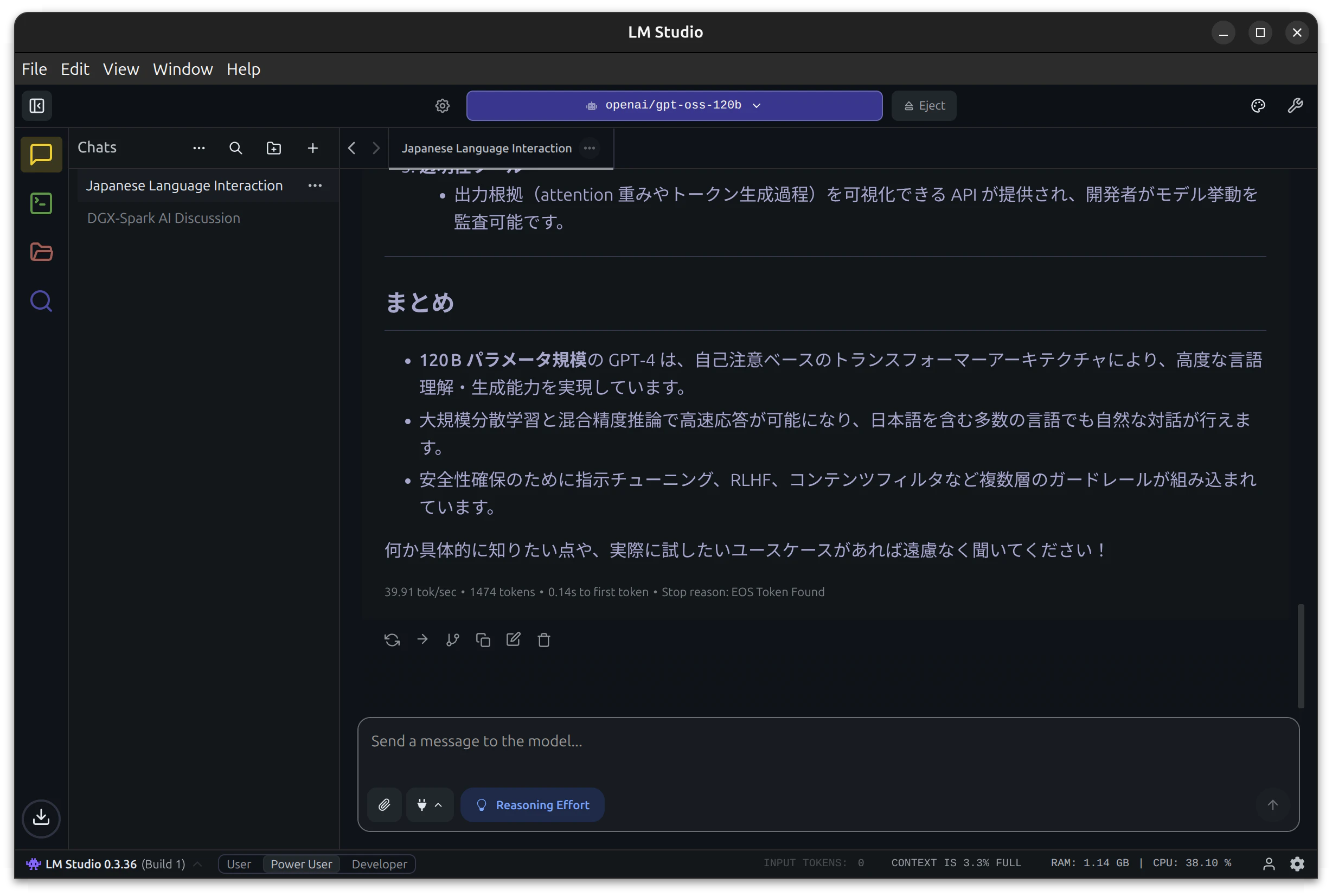Open the My Models folder section
Viewport: 1332px width, 896px height.
(41, 252)
